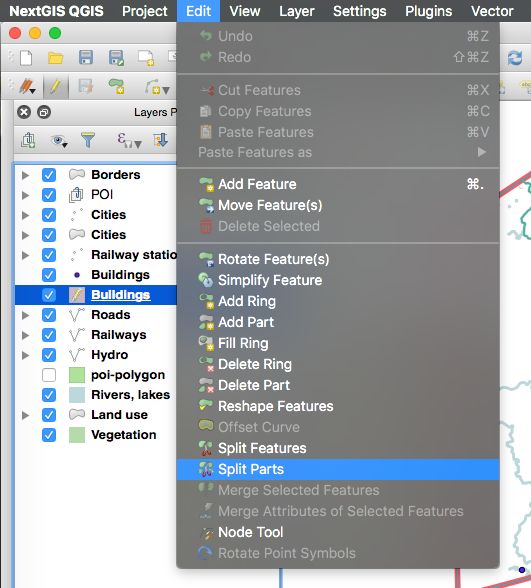
Task: Open the Plugins menu
Action: [429, 11]
